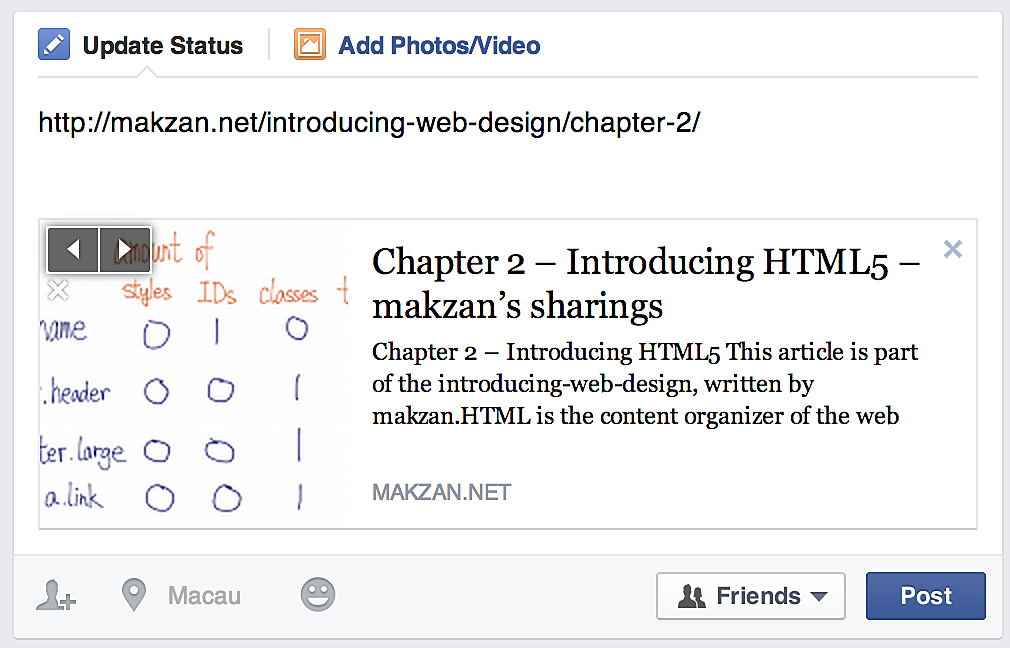Switch to the Update Status tab
This screenshot has width=1010, height=648.
coord(162,46)
